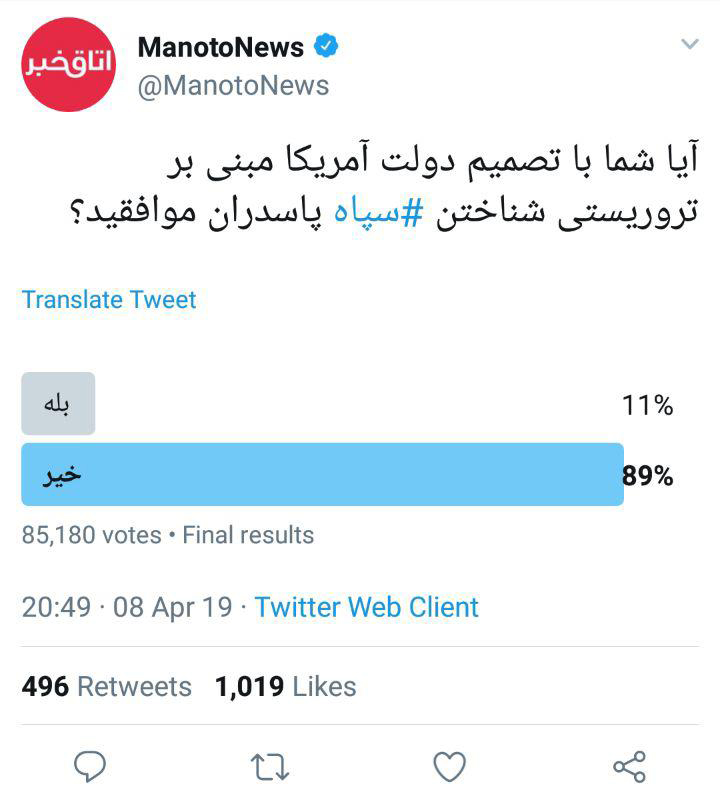The image size is (720, 803).
Task: View the 1,019 Likes list
Action: coord(285,687)
